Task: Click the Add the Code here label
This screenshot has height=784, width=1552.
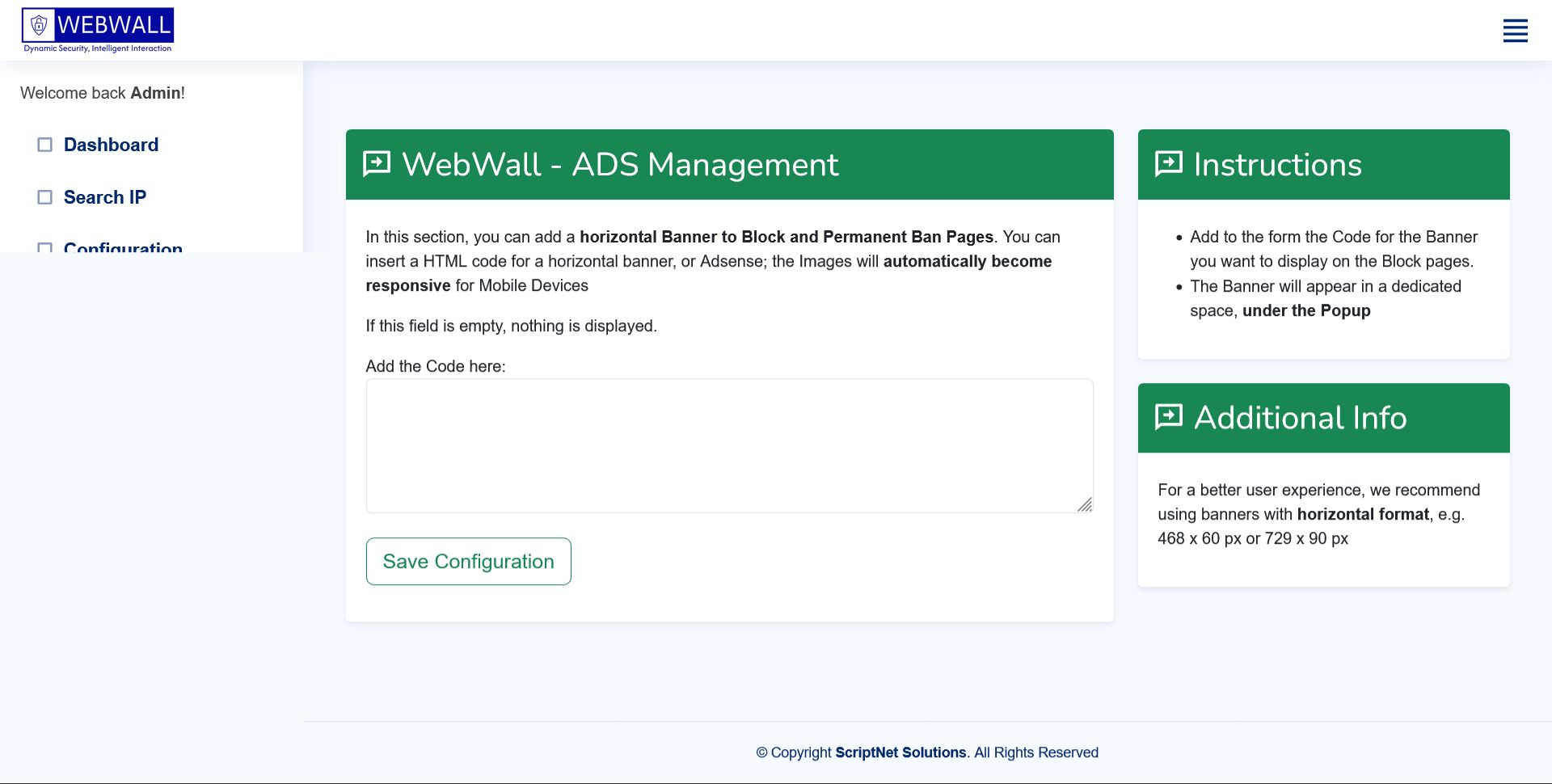Action: (436, 366)
